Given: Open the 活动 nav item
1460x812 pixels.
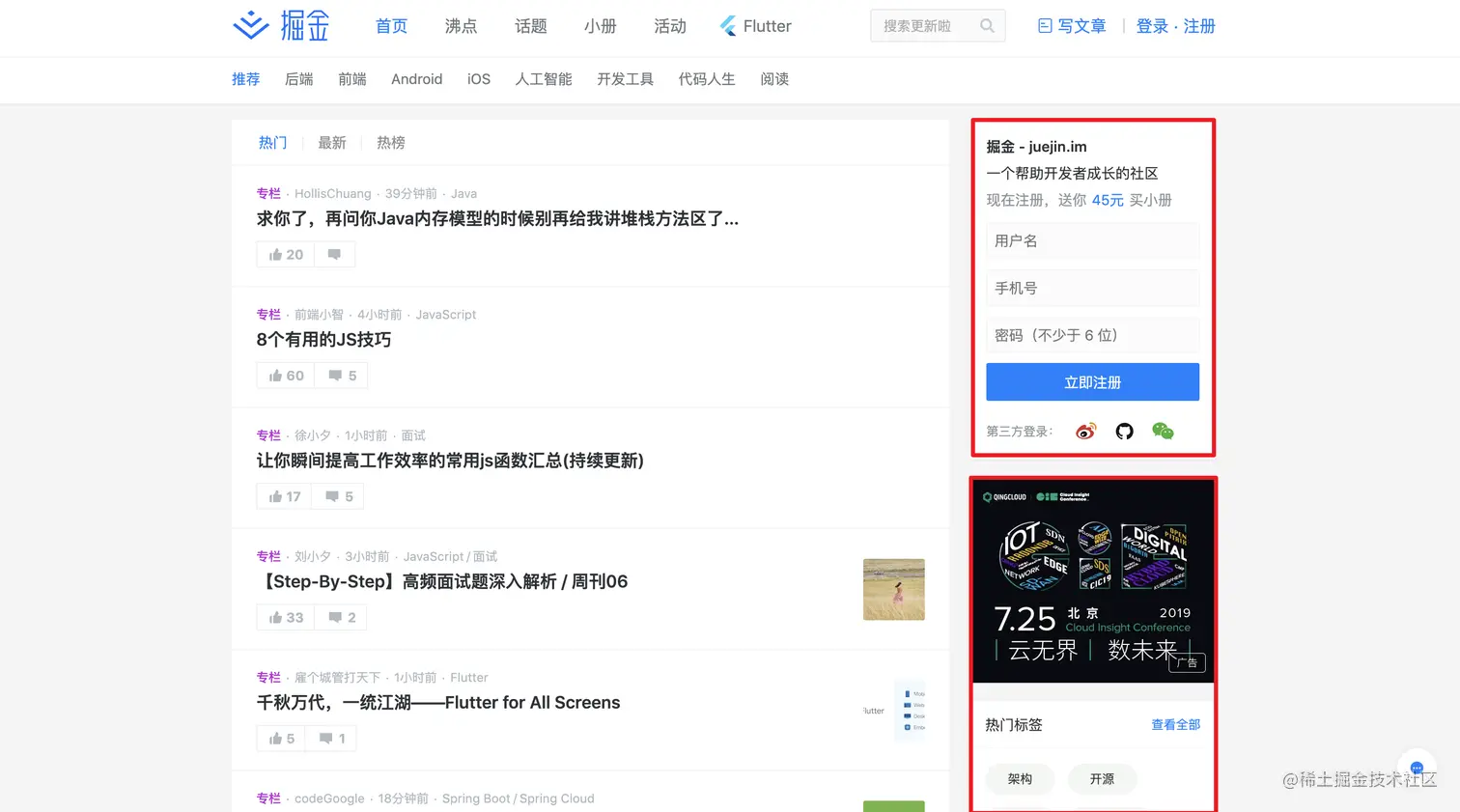Looking at the screenshot, I should point(669,26).
